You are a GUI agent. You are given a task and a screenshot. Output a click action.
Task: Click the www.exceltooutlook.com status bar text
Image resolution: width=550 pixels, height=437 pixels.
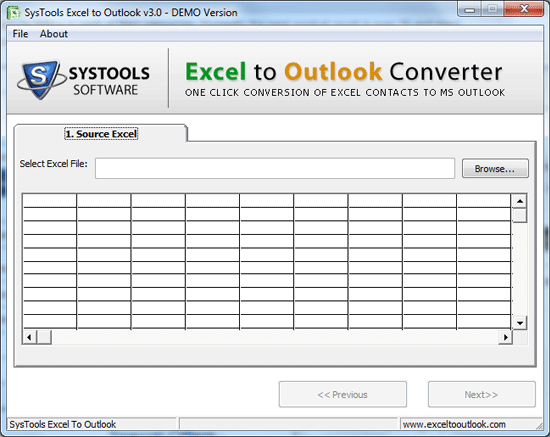coord(454,424)
